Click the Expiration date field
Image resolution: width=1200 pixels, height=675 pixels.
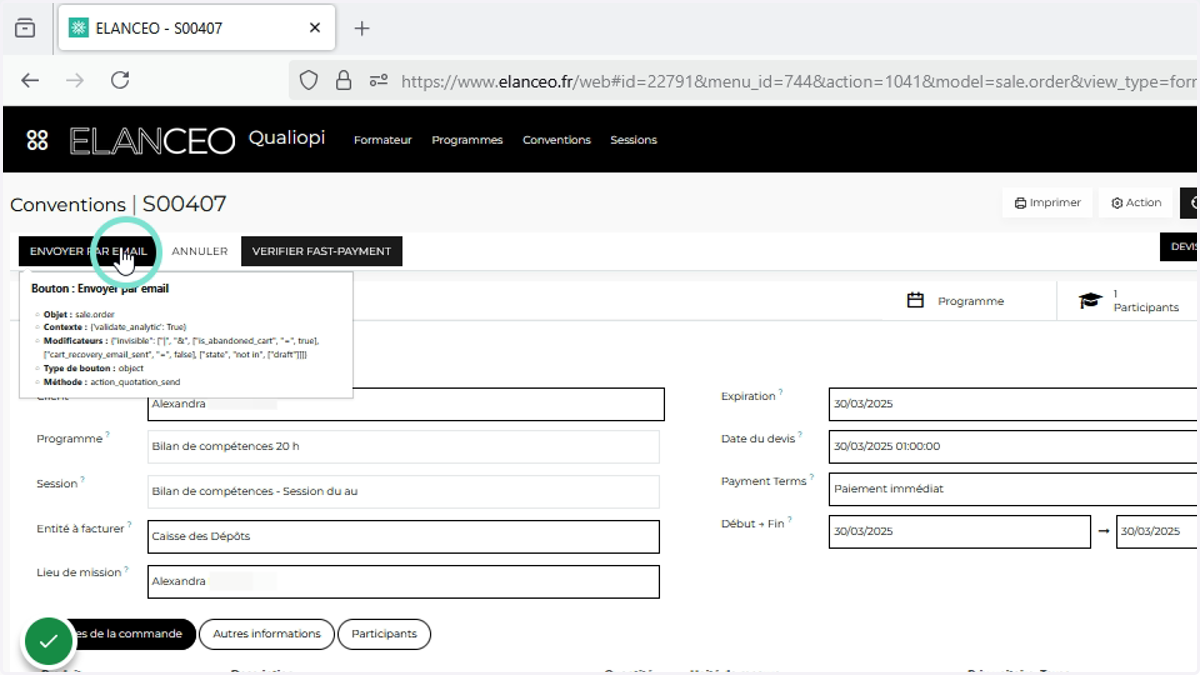1014,404
